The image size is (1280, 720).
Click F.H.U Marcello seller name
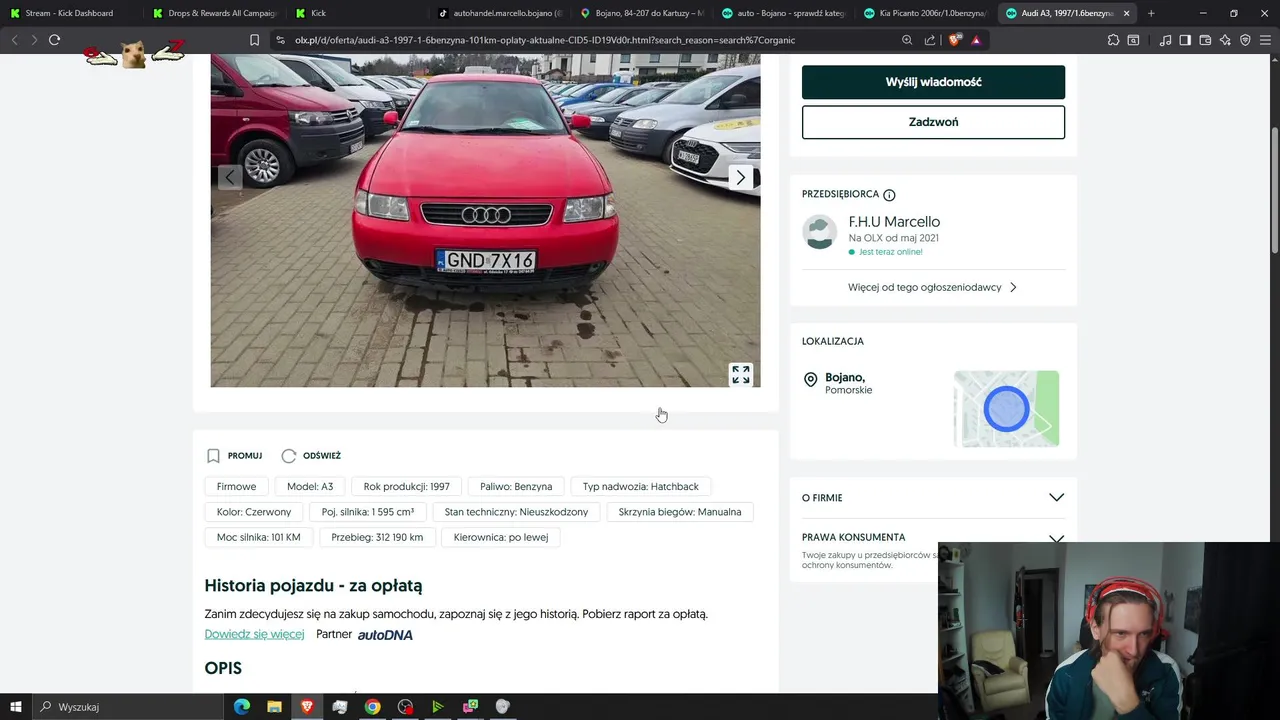[x=894, y=222]
